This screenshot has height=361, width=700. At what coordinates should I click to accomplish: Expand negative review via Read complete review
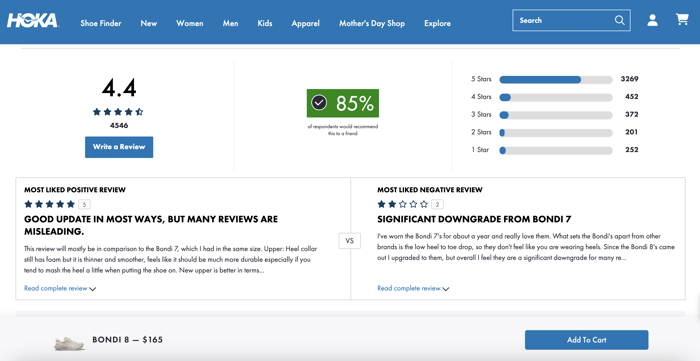click(x=413, y=288)
